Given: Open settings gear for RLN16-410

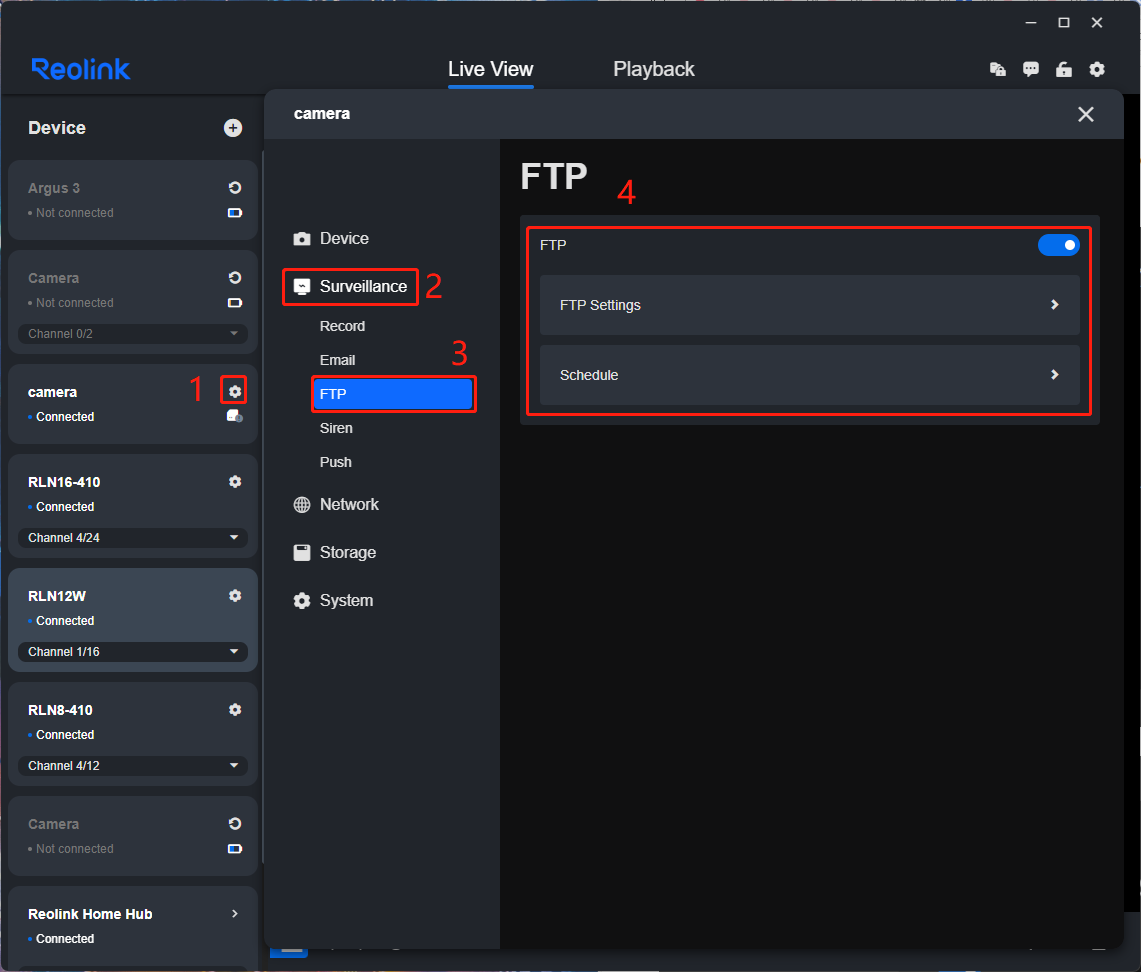Looking at the screenshot, I should pyautogui.click(x=234, y=482).
